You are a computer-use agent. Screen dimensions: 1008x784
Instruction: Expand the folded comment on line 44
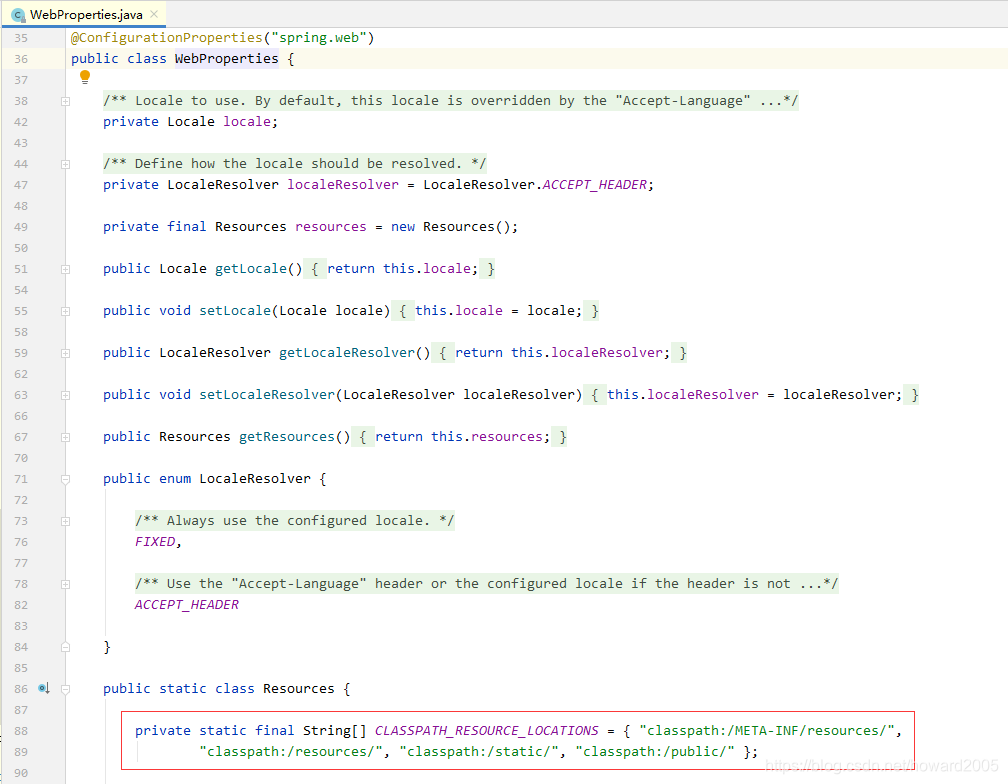point(66,164)
